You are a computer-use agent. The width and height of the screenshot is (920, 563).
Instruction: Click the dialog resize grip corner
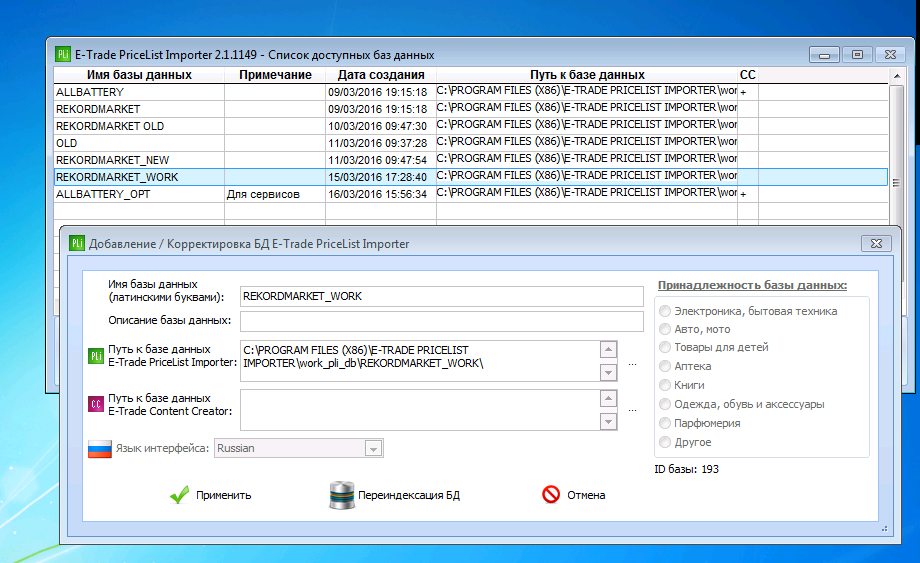click(x=884, y=528)
